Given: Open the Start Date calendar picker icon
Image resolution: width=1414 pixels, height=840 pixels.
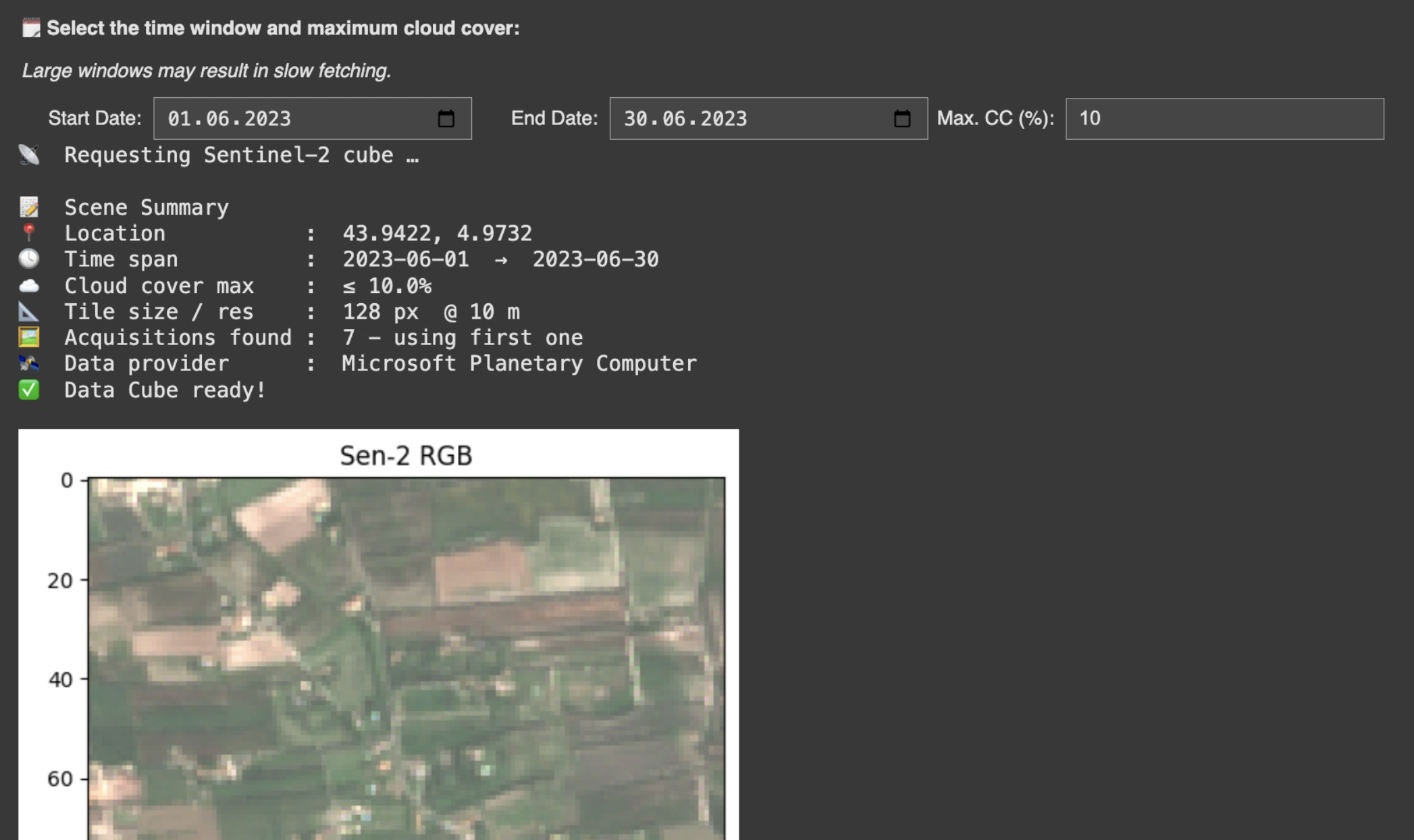Looking at the screenshot, I should click(446, 119).
